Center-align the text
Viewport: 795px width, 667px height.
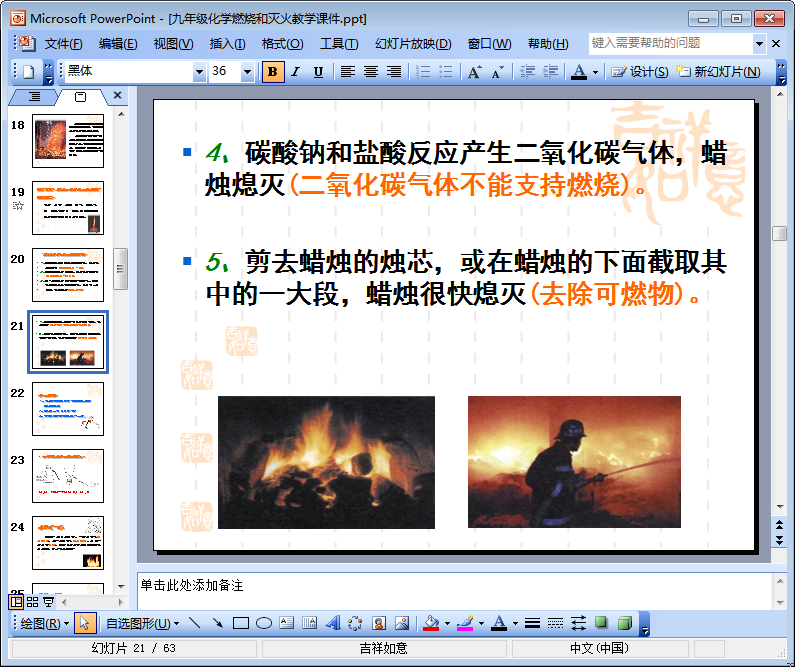[x=371, y=72]
